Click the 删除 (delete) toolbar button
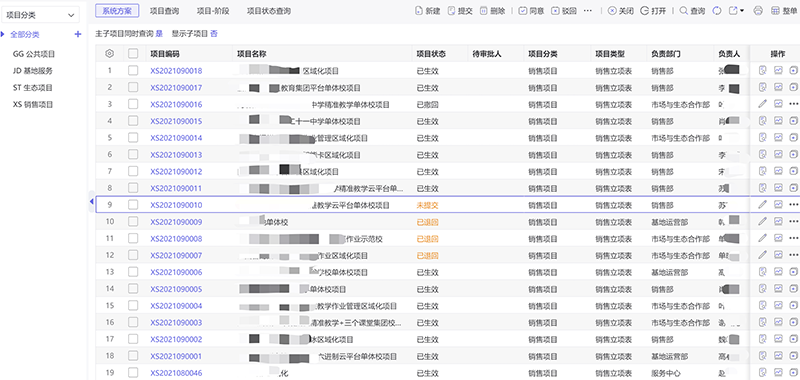Screen dimensions: 800x380 492,11
